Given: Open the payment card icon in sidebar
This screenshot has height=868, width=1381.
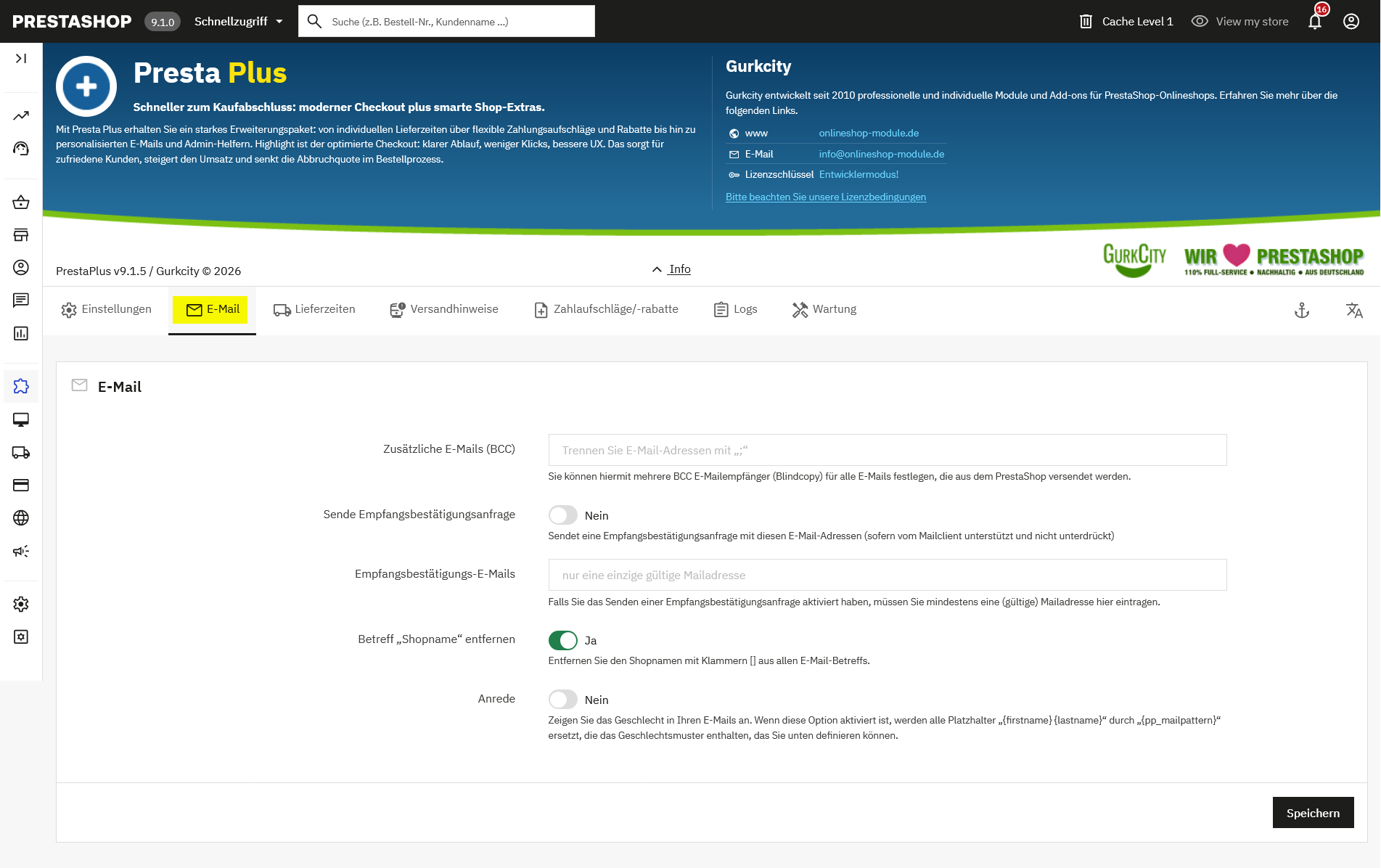Looking at the screenshot, I should point(21,485).
